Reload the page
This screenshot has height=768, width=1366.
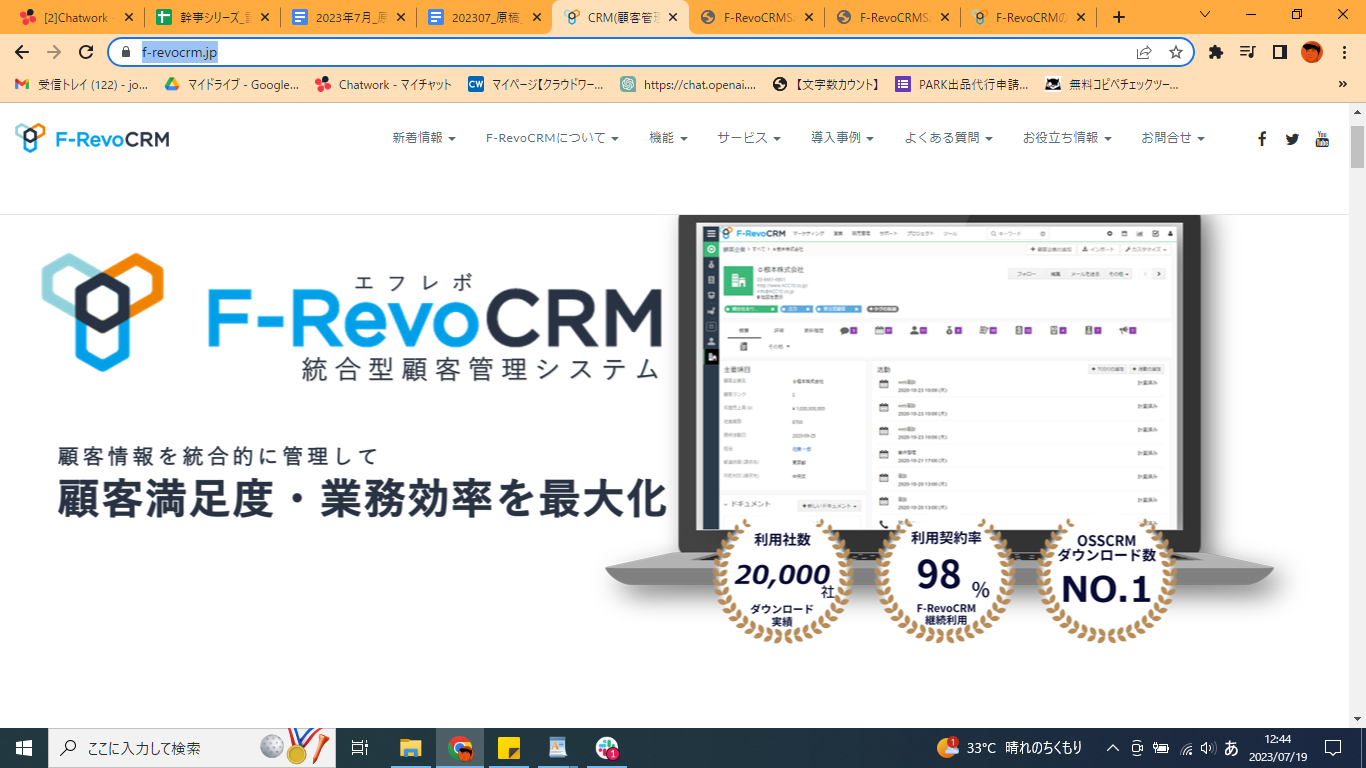86,52
